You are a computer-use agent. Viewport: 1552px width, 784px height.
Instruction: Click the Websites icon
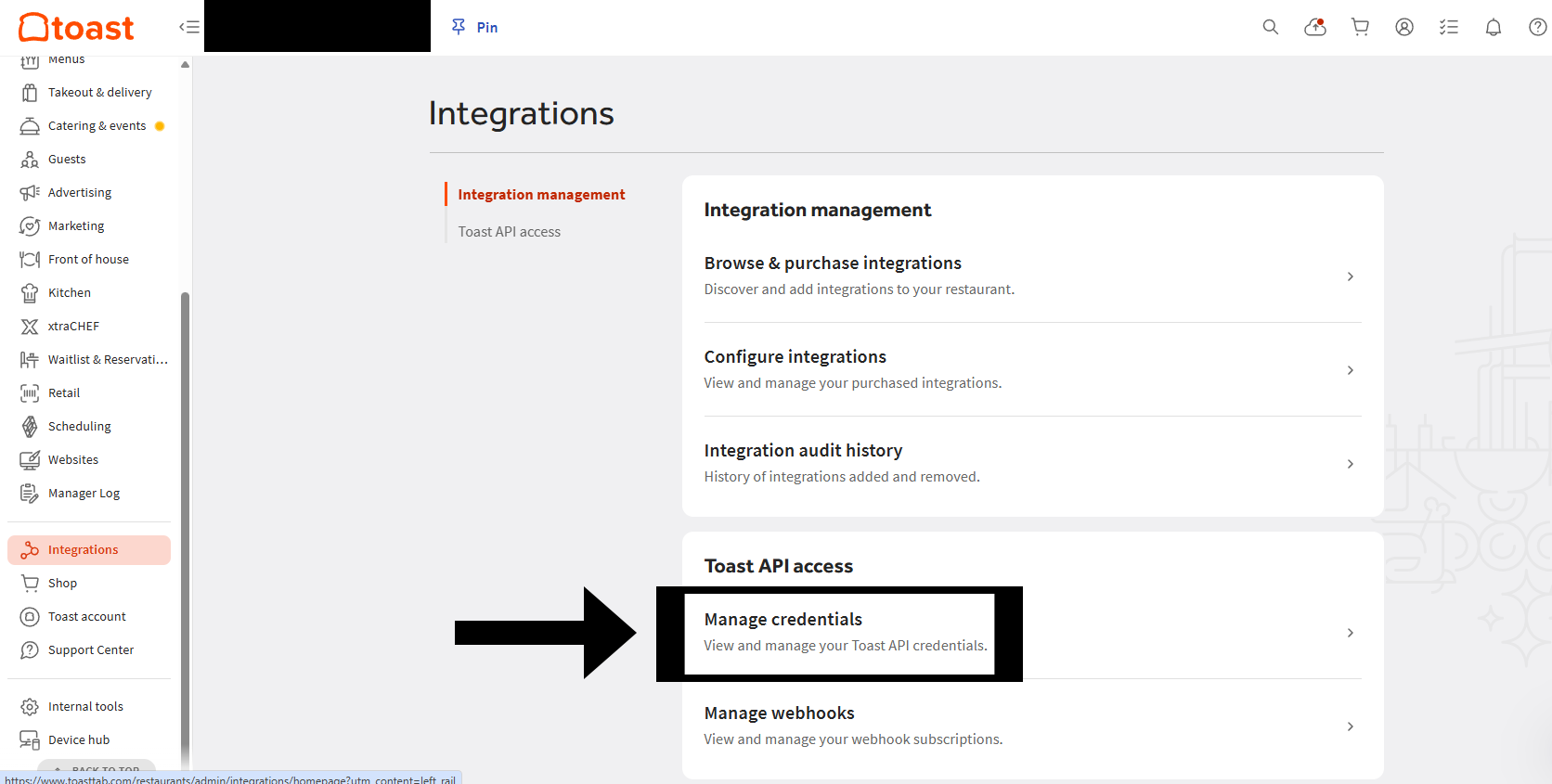[30, 460]
